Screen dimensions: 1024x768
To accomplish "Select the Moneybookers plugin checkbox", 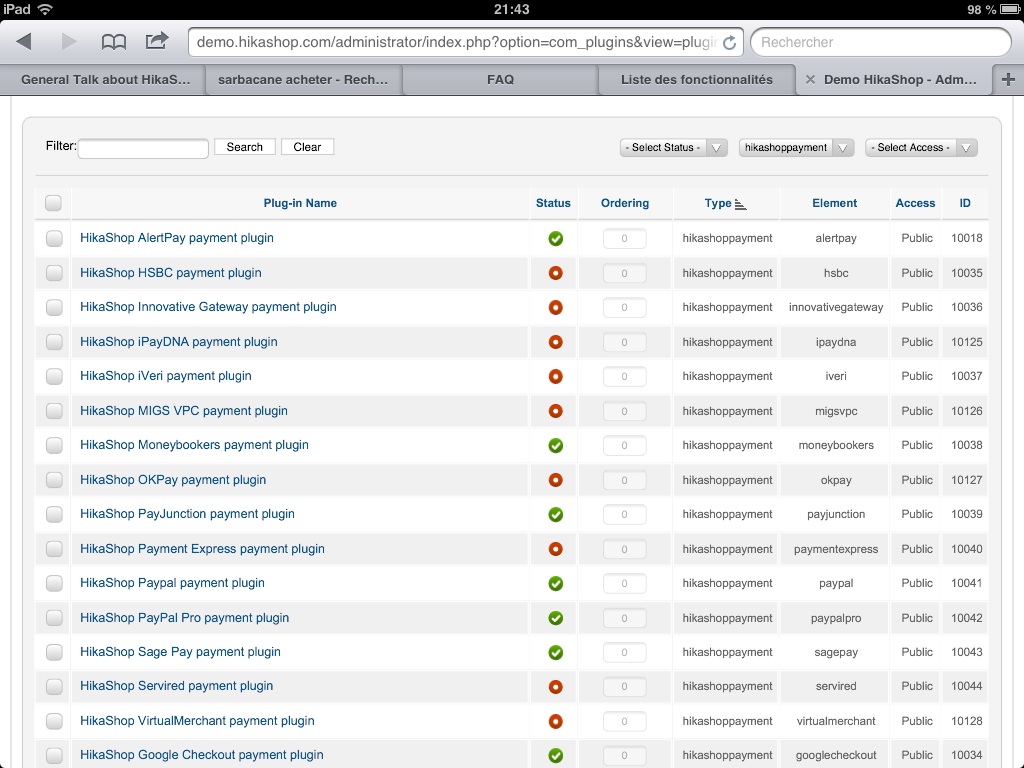I will (54, 445).
